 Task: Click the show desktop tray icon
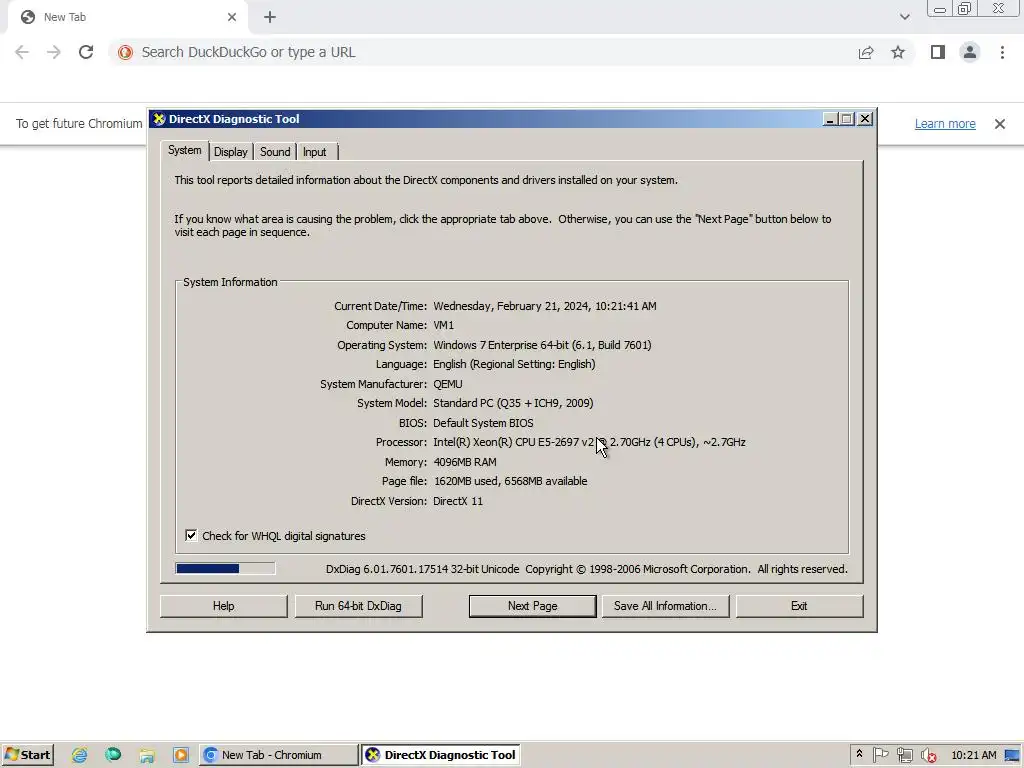[1014, 755]
